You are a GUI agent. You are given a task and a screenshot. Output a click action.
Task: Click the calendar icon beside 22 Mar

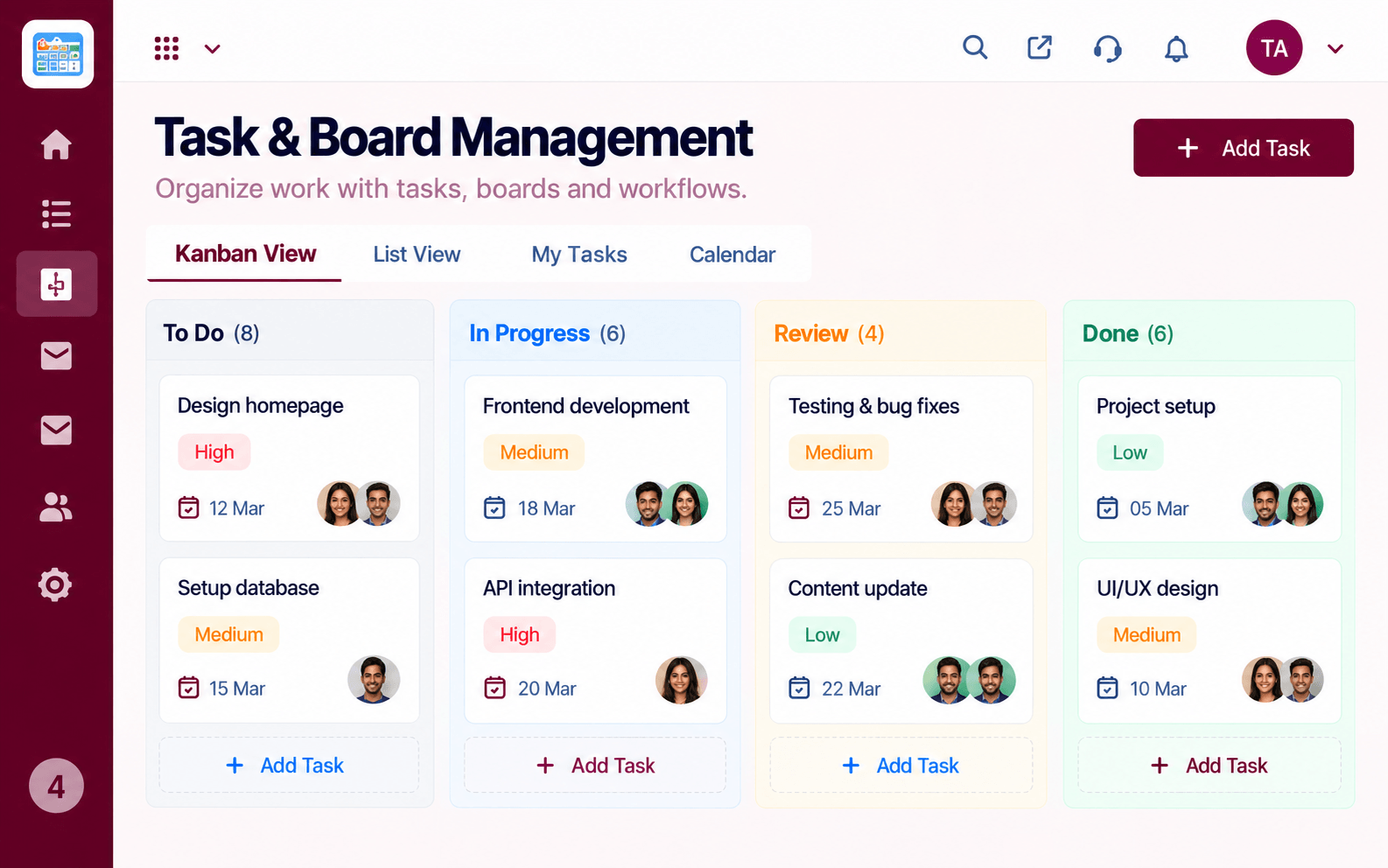pos(799,688)
